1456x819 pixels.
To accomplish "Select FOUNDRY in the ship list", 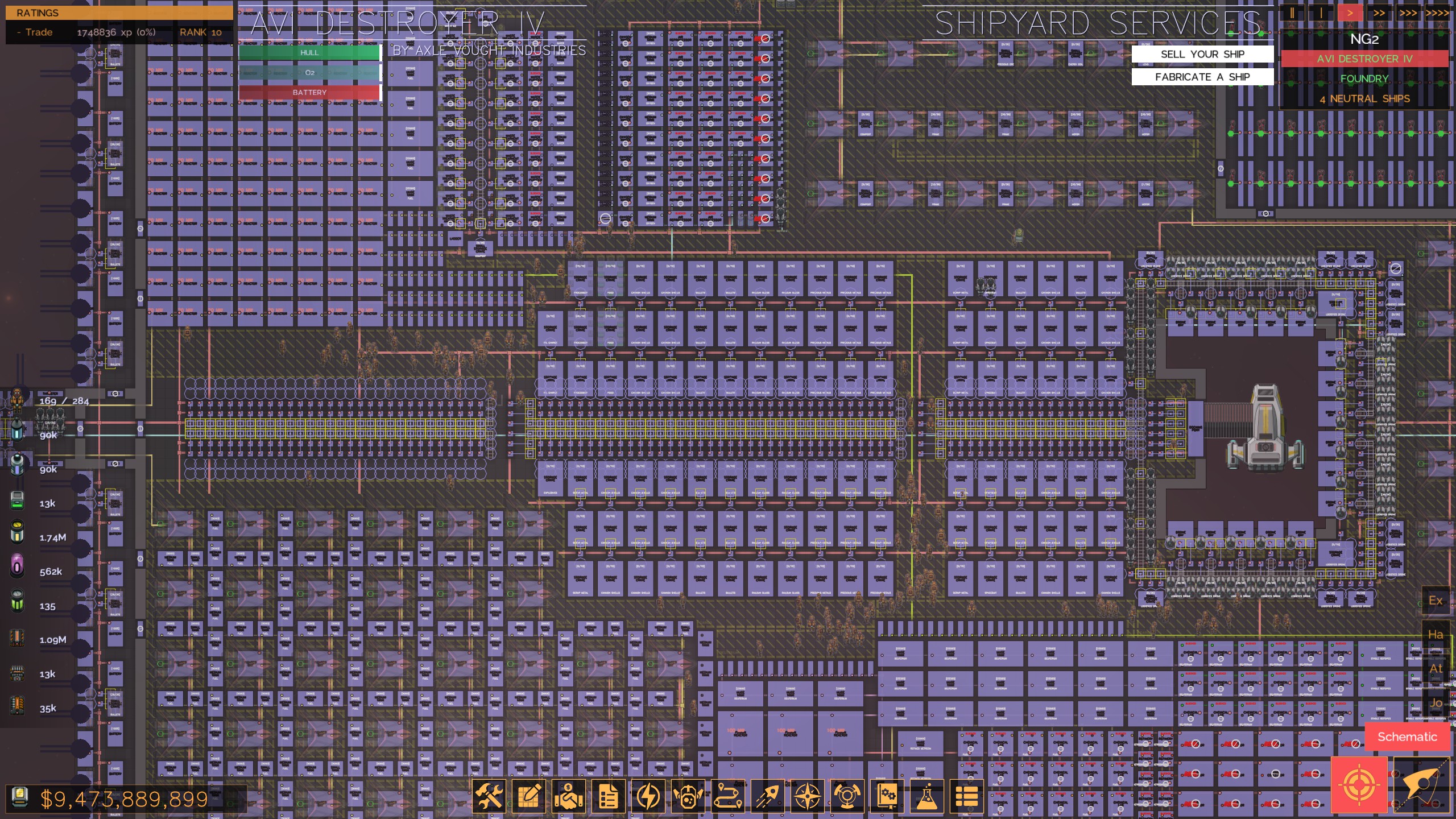I will 1364,78.
